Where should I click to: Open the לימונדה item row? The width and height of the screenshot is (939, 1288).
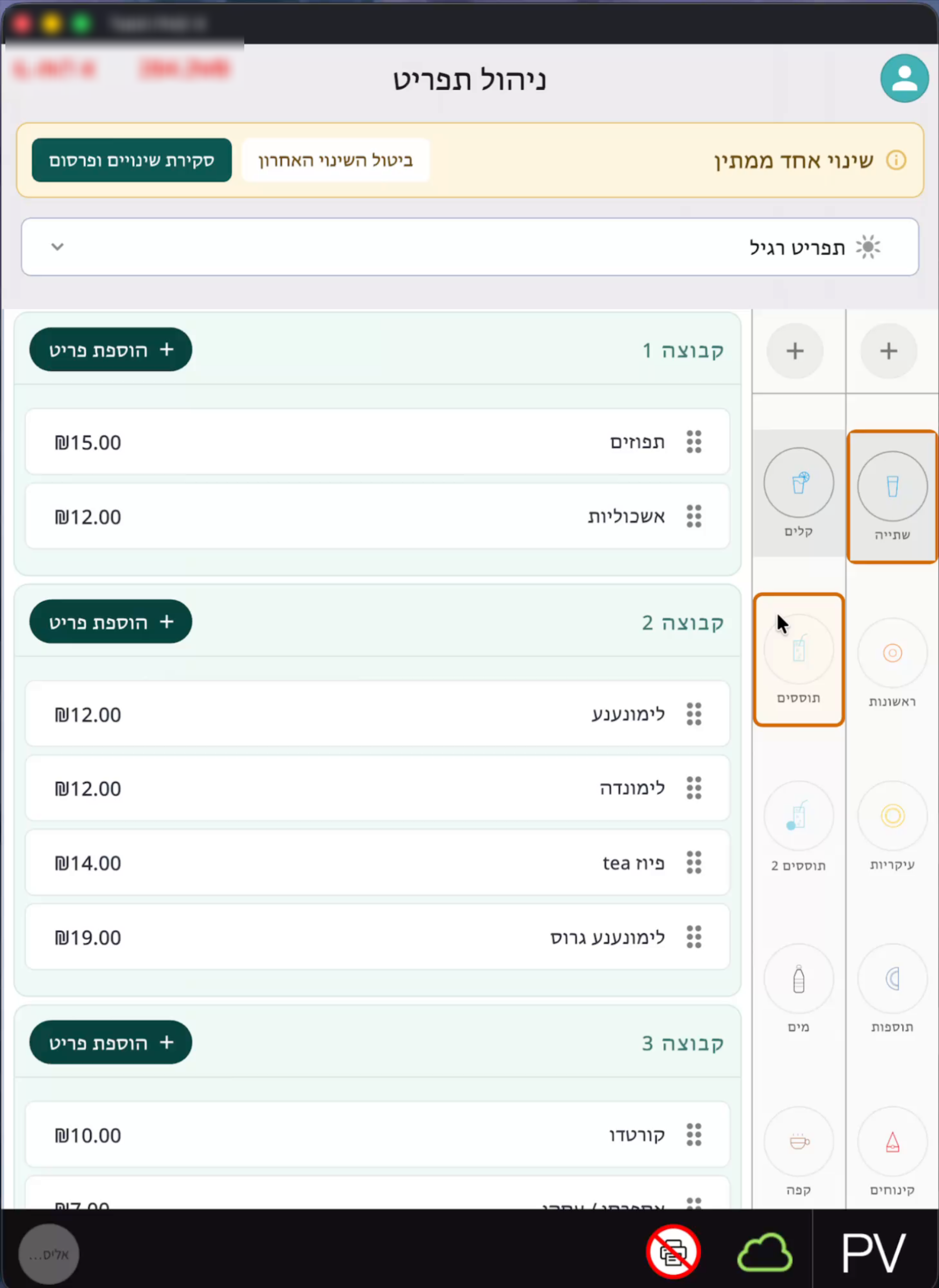pyautogui.click(x=377, y=788)
